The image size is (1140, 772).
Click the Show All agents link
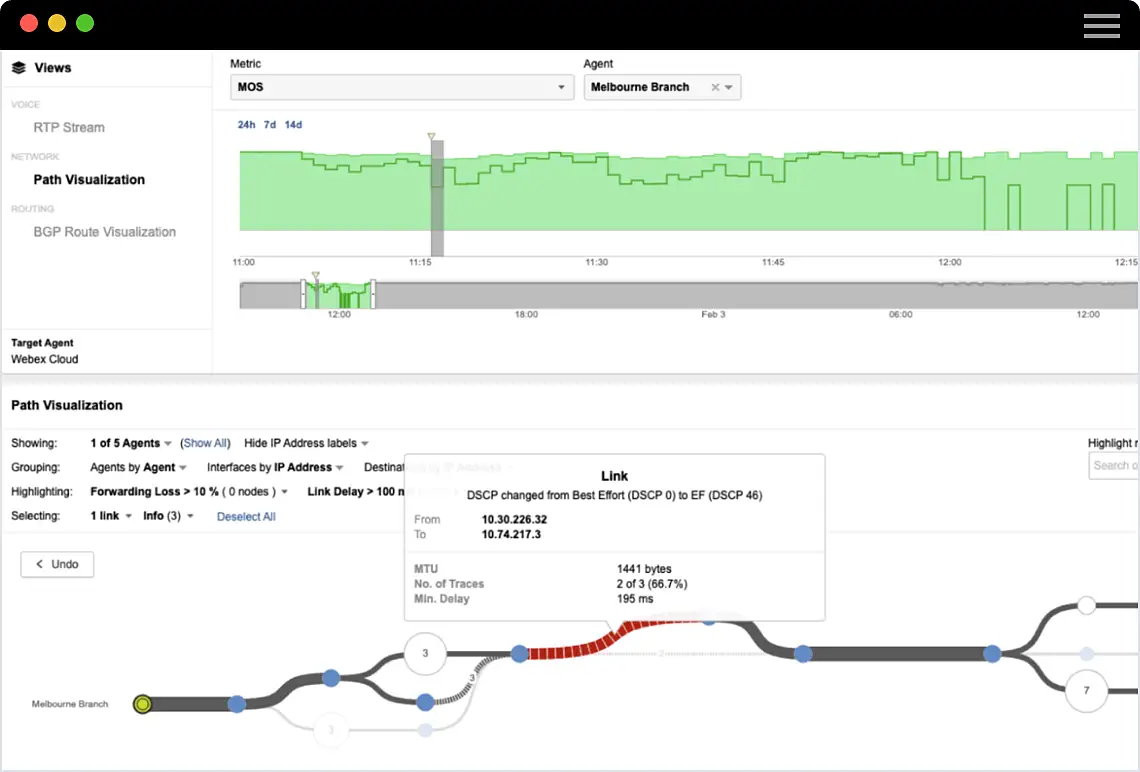click(204, 443)
